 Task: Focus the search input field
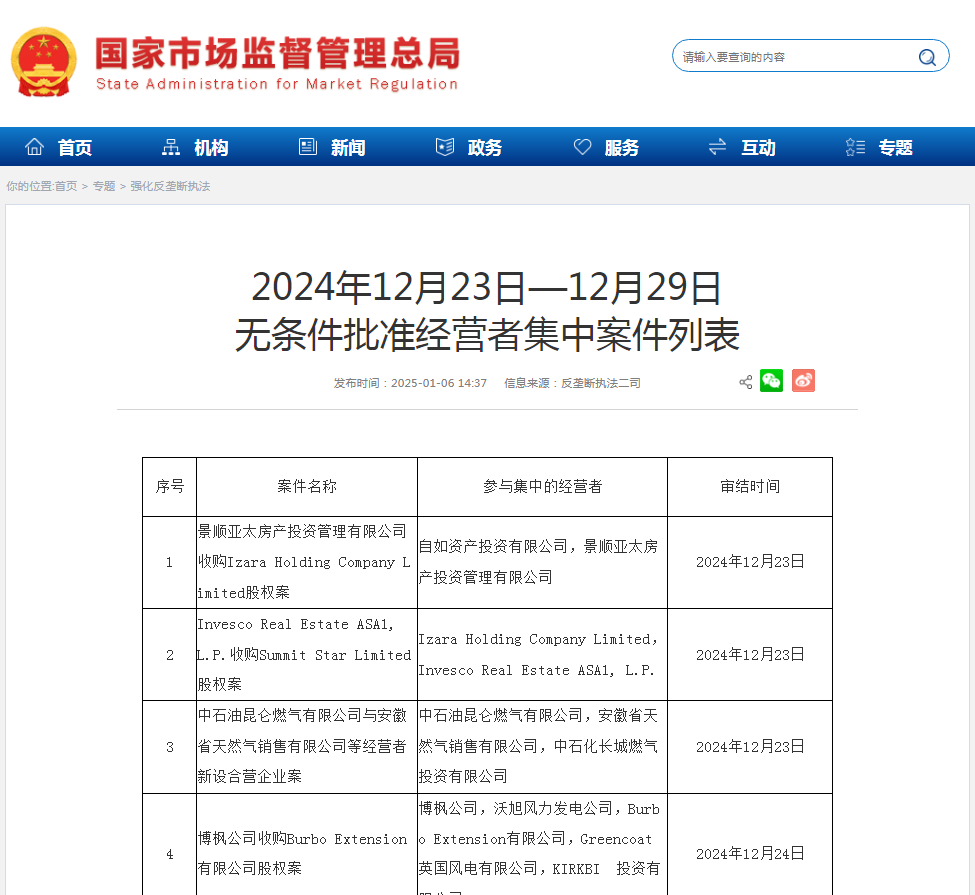(x=790, y=57)
